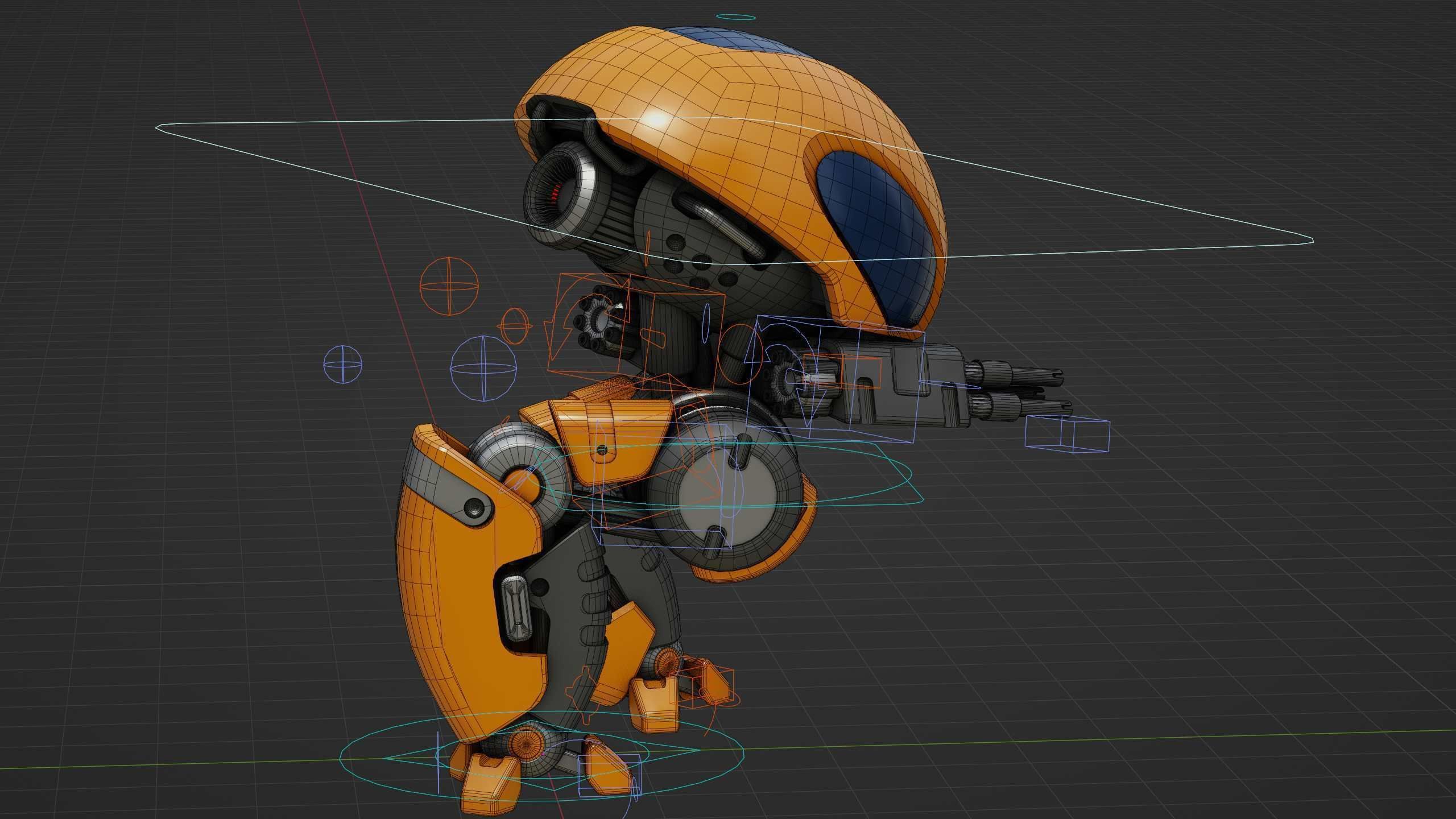
Task: Select the small blue sphere control at far left
Action: (x=343, y=364)
